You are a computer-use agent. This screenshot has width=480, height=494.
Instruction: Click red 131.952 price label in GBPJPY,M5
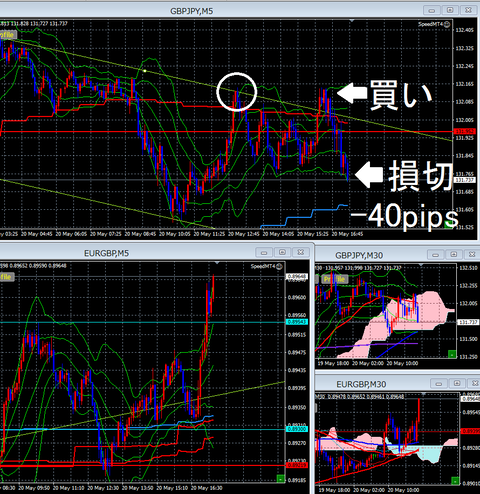click(x=465, y=132)
